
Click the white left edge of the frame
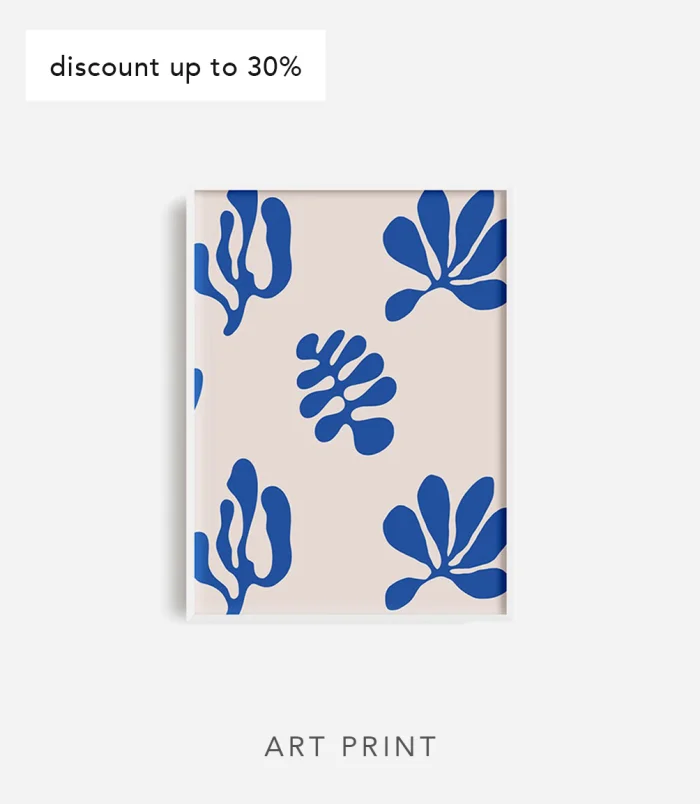[x=190, y=405]
